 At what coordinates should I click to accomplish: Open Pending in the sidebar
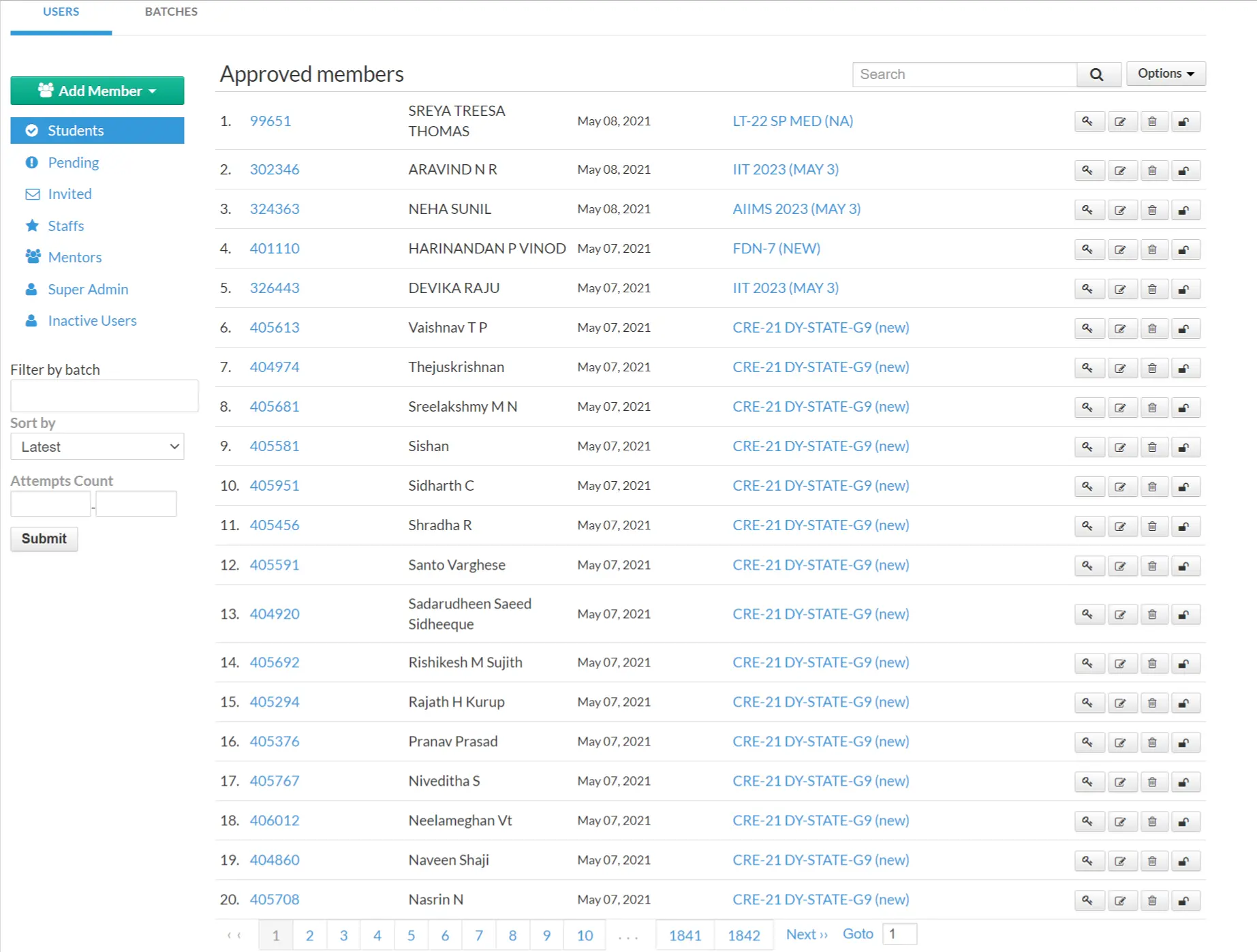click(73, 162)
